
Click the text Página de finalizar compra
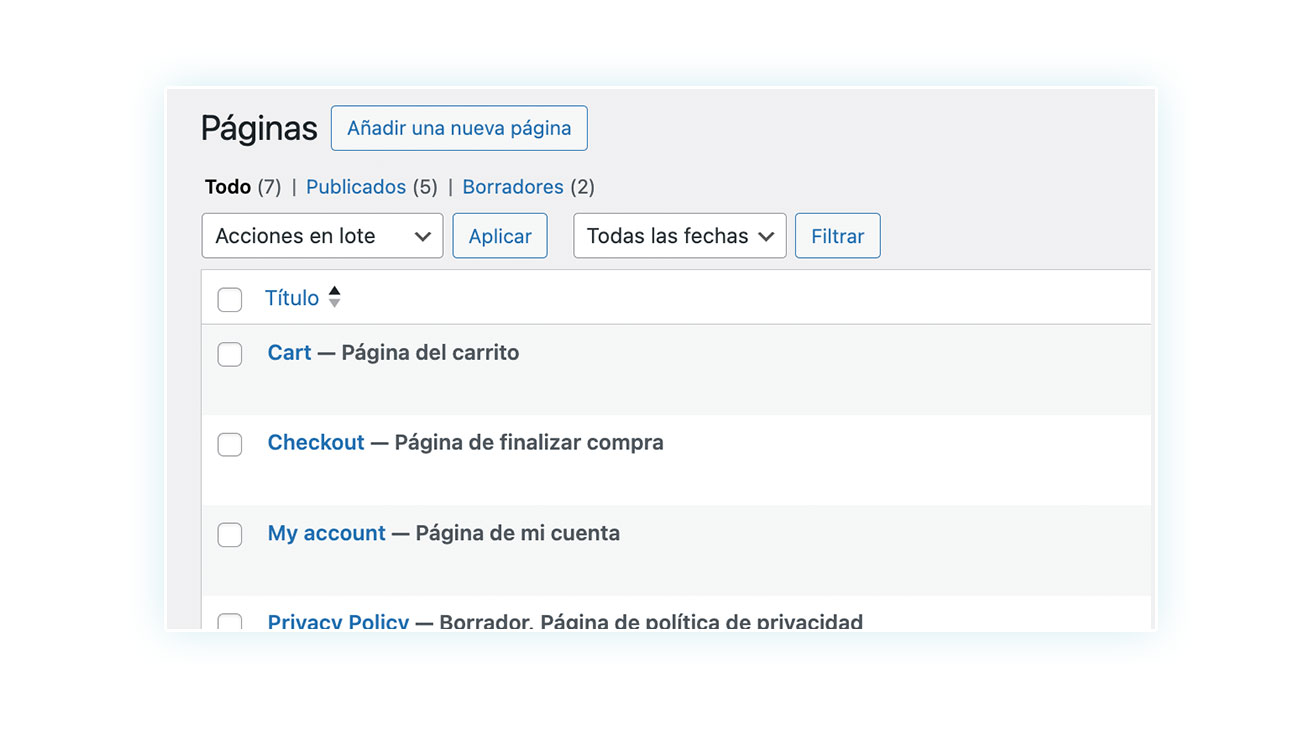tap(529, 442)
